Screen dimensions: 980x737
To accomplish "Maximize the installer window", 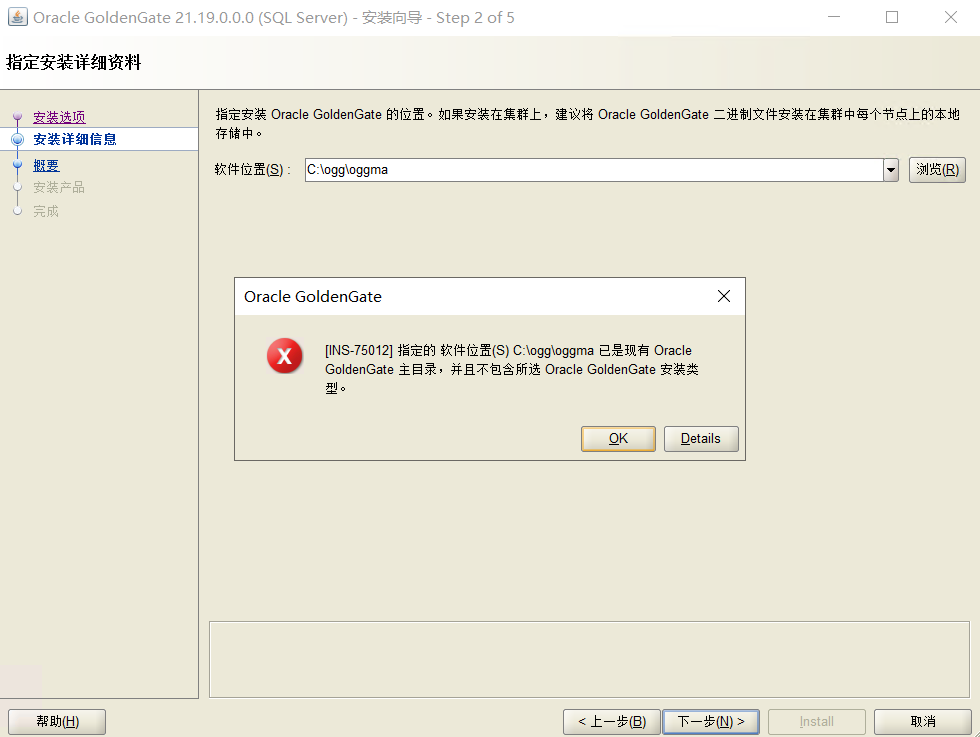I will click(x=892, y=17).
